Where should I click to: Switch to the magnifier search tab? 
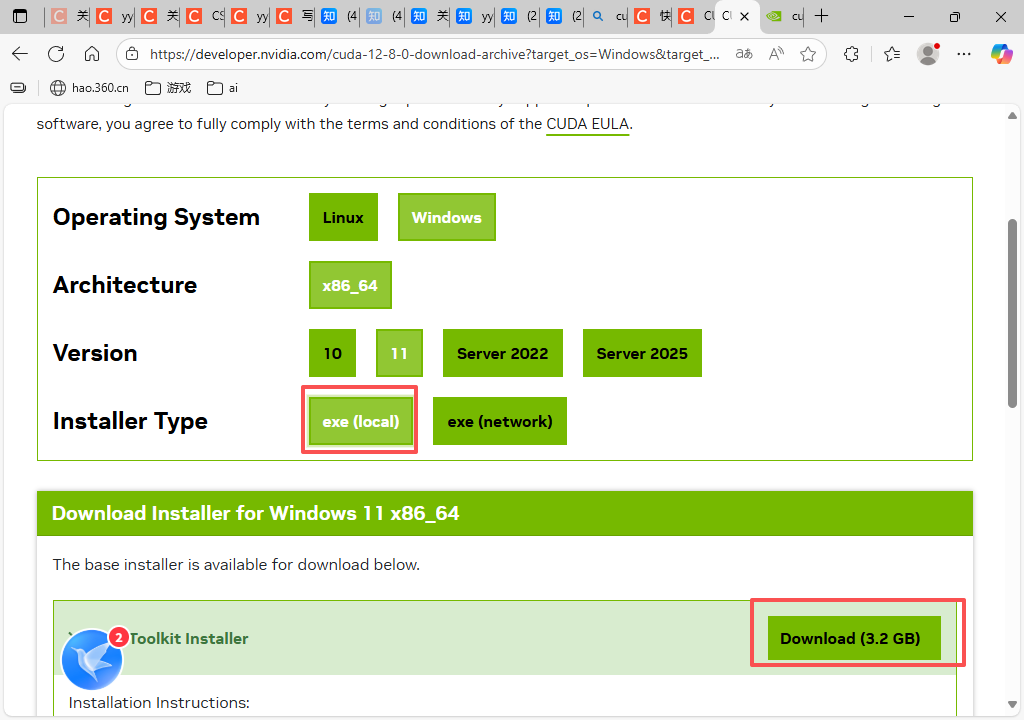click(x=608, y=16)
